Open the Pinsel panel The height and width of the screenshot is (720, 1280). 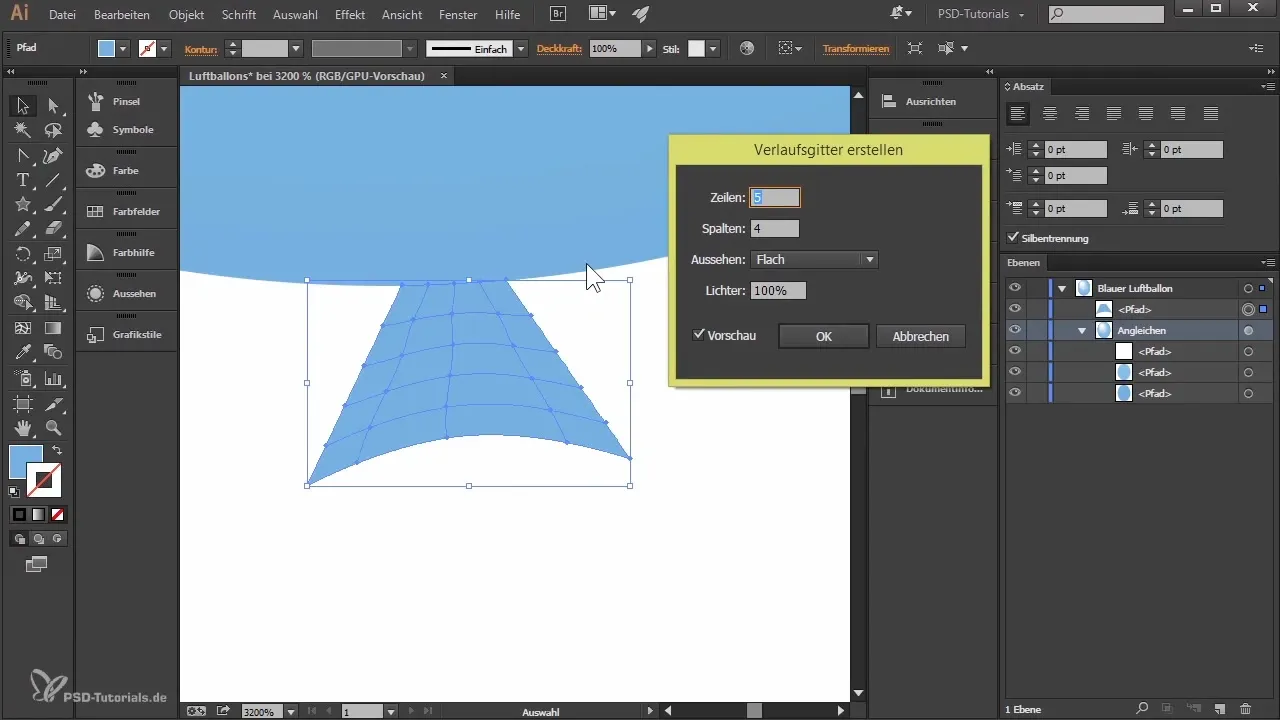(126, 102)
